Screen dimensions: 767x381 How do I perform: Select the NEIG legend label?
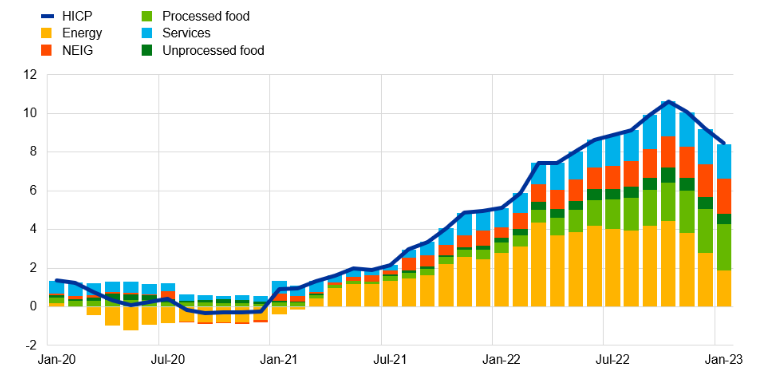(77, 50)
